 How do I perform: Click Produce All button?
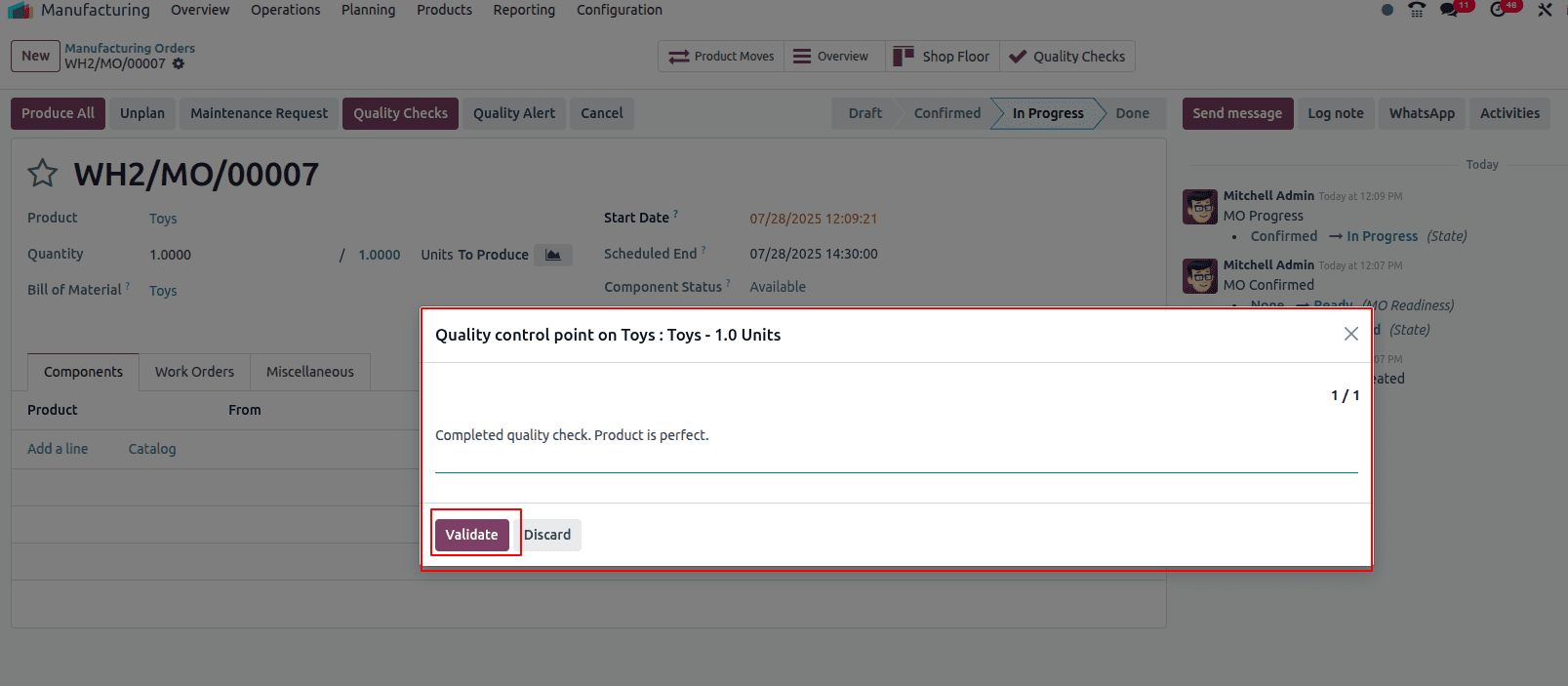point(59,113)
